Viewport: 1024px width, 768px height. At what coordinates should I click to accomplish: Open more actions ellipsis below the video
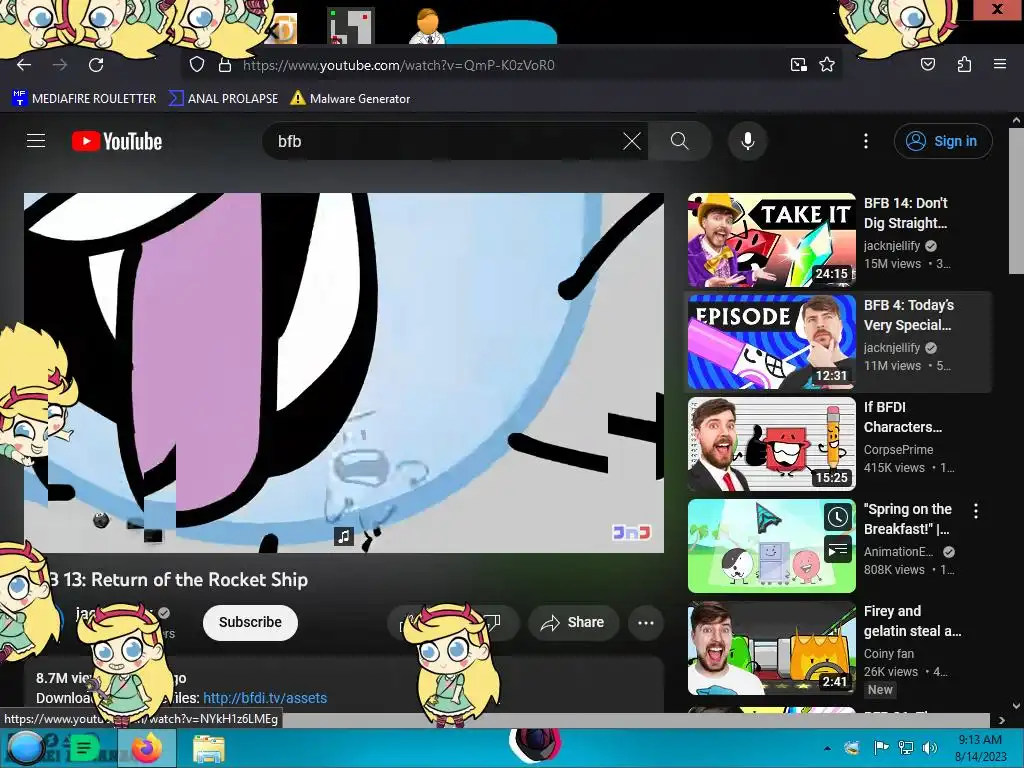click(x=646, y=622)
